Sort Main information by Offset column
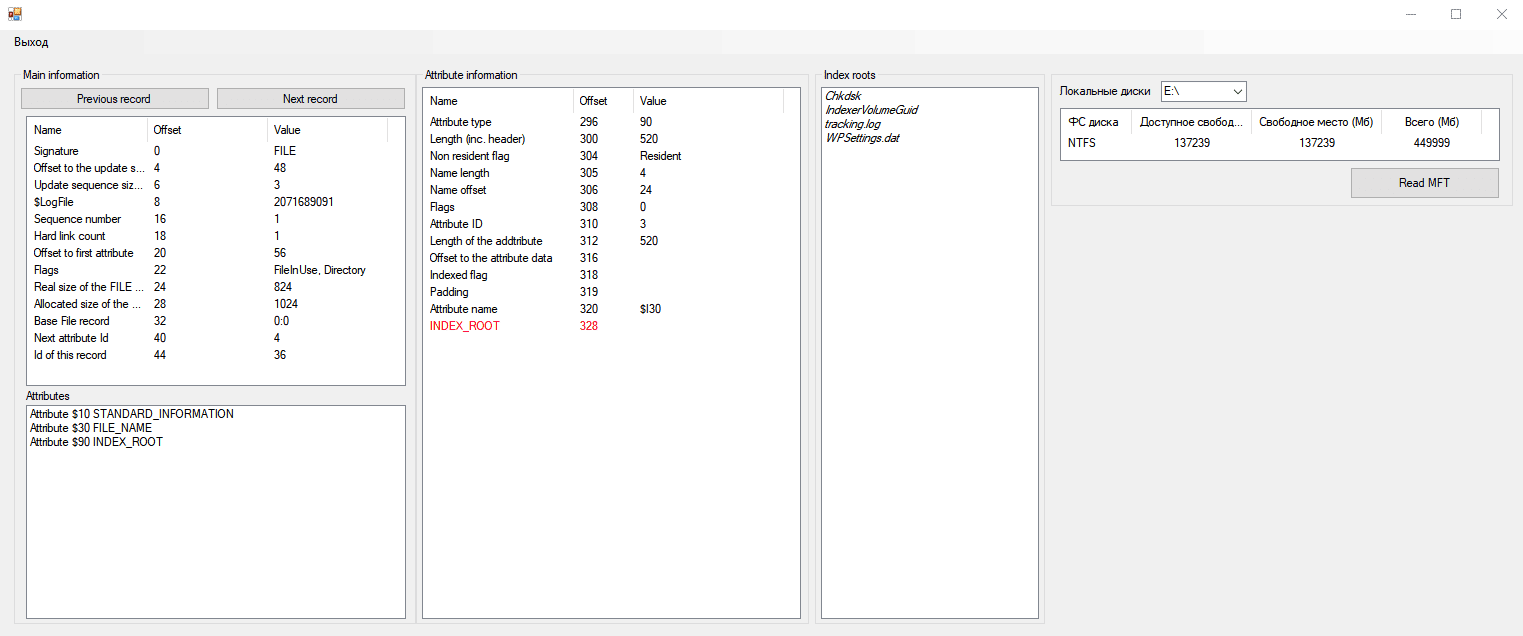 207,130
